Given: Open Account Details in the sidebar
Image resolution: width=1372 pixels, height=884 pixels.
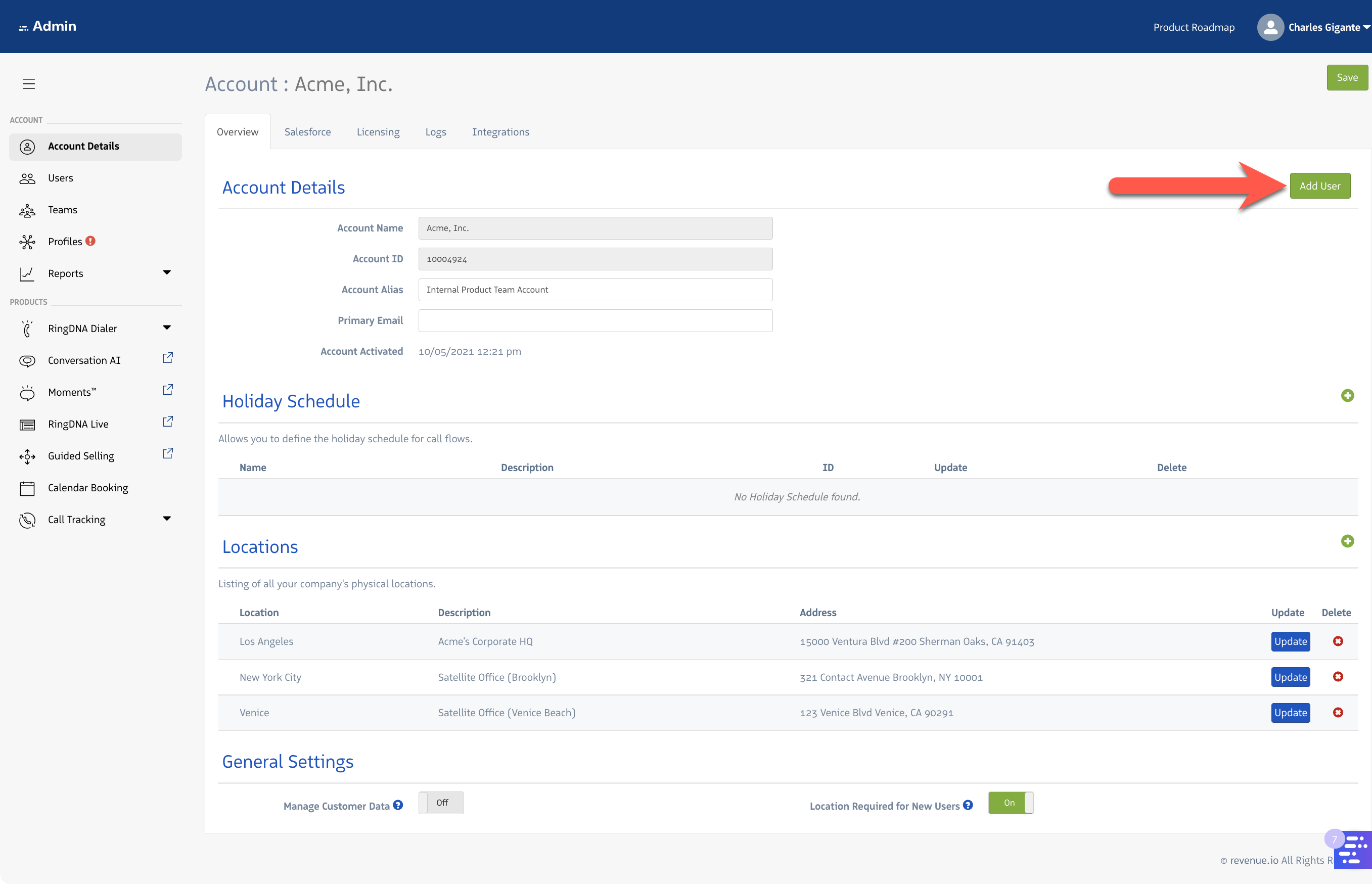Looking at the screenshot, I should click(x=96, y=147).
